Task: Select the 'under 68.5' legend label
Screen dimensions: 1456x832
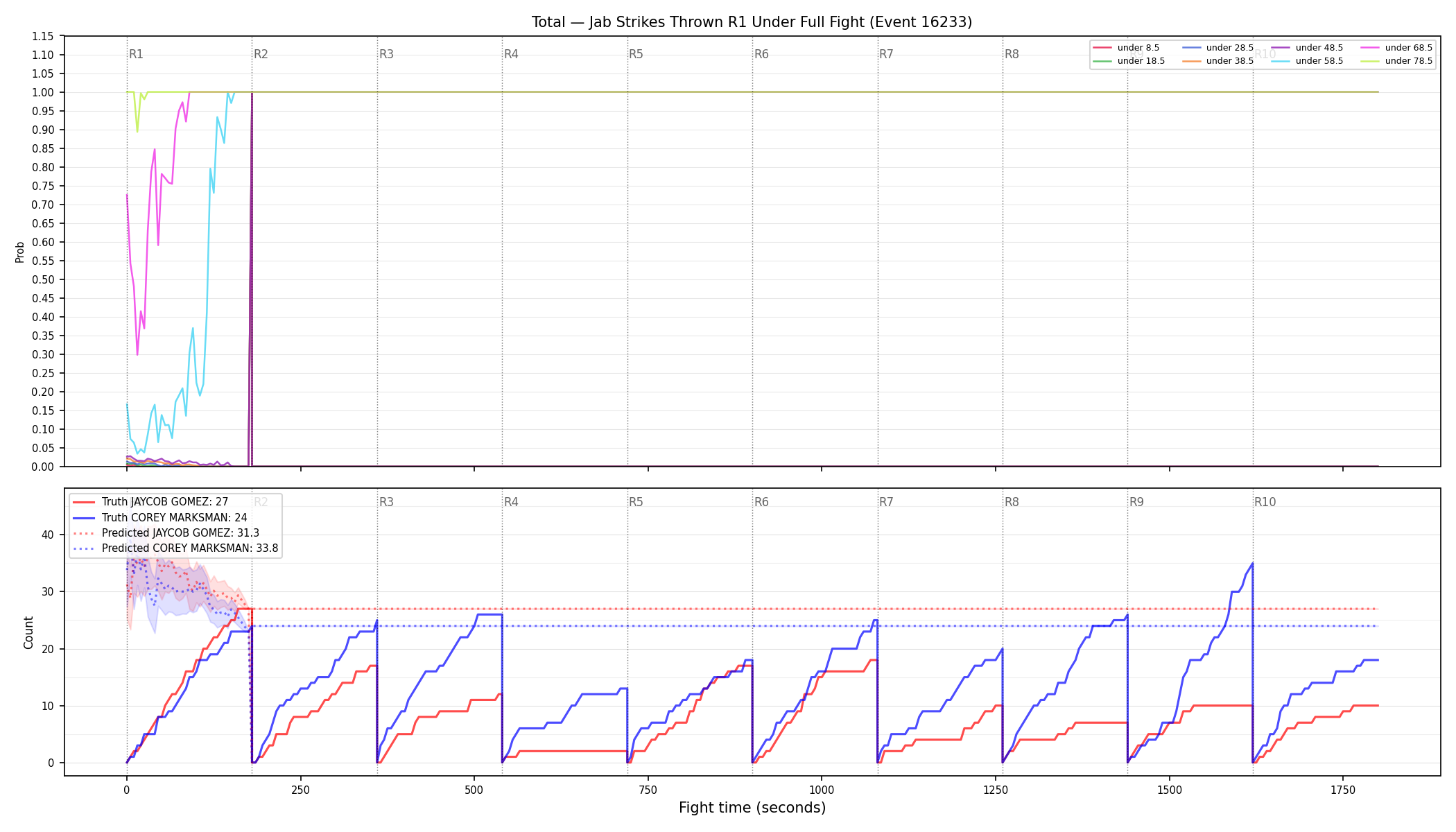Action: (1409, 48)
